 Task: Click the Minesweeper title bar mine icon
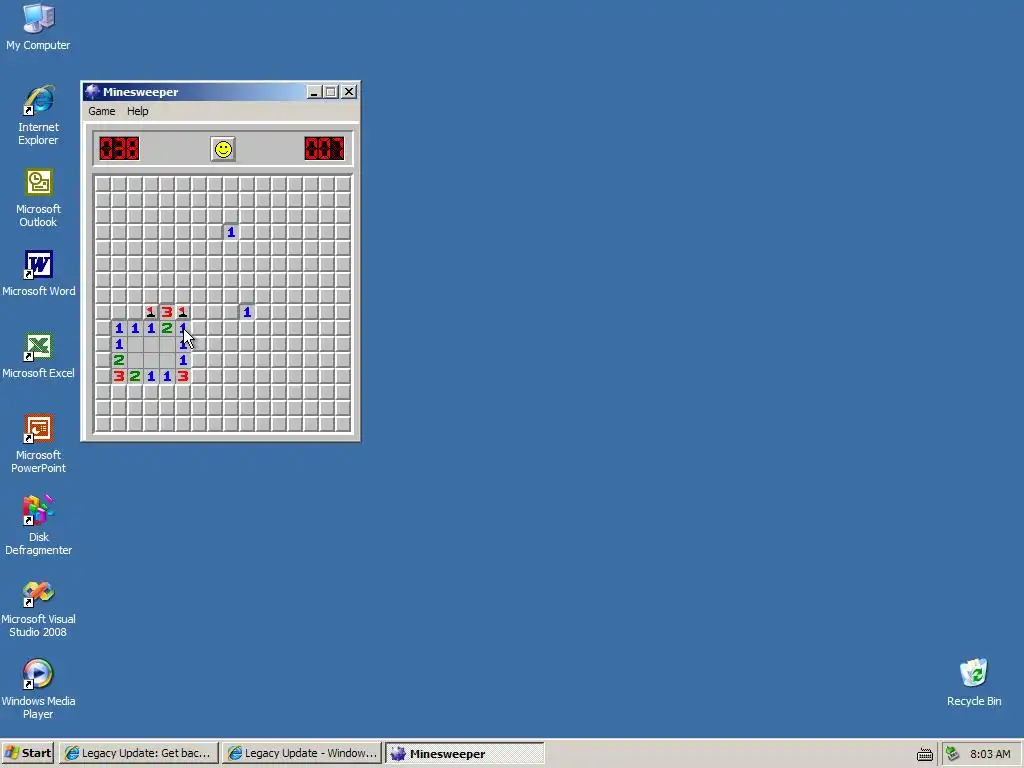[x=93, y=91]
